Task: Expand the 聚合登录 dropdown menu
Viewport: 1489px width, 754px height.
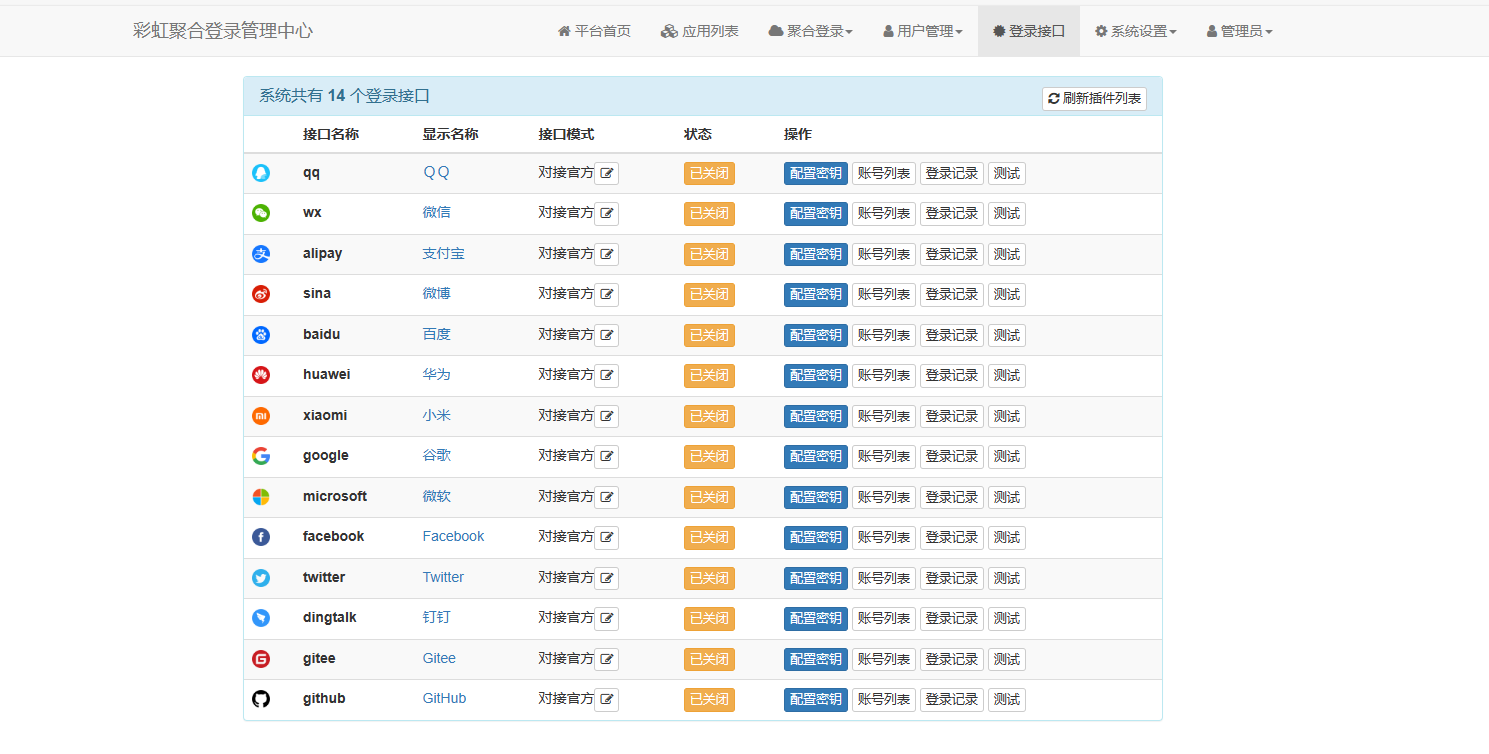Action: click(811, 31)
